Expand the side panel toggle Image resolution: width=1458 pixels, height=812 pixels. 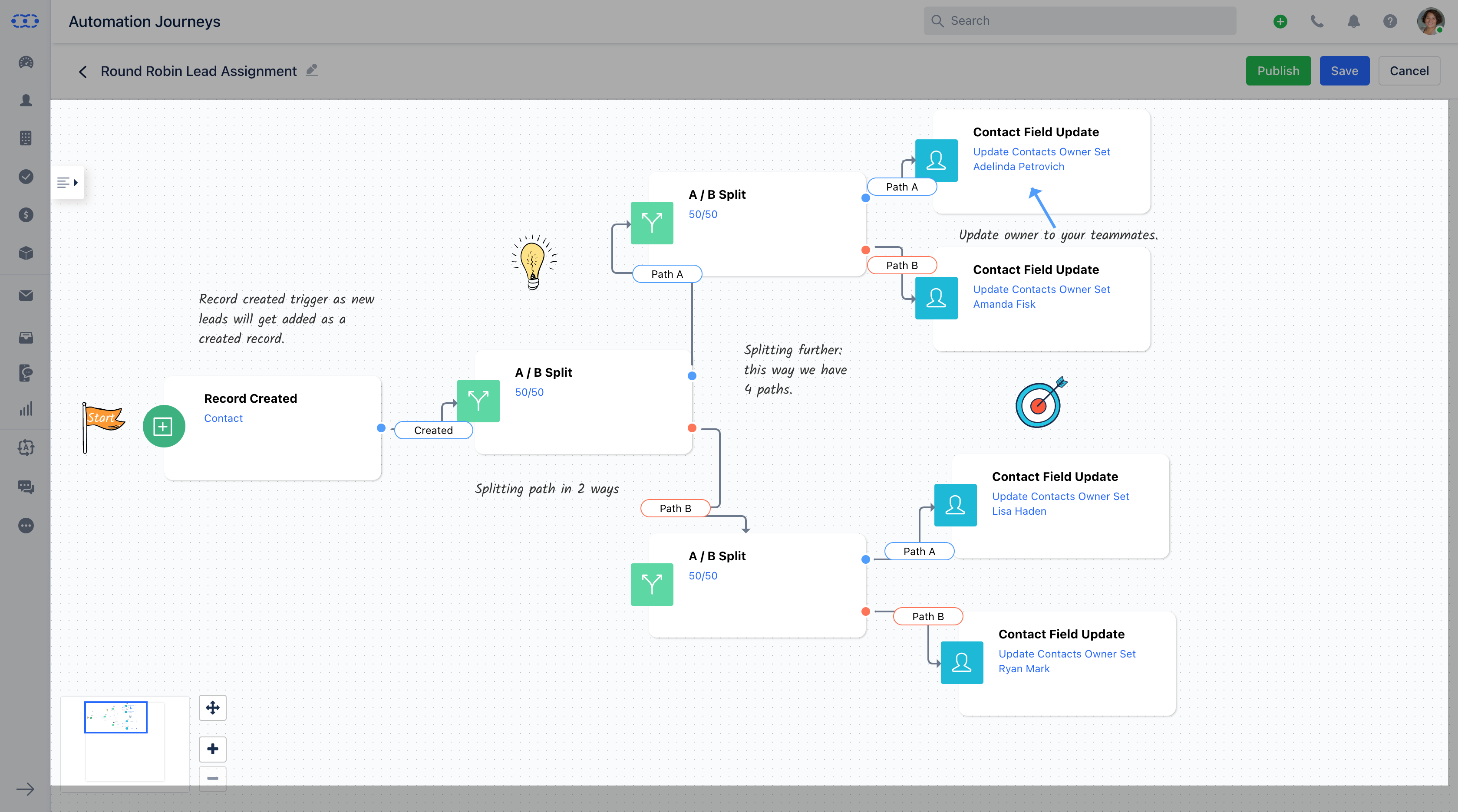[68, 182]
